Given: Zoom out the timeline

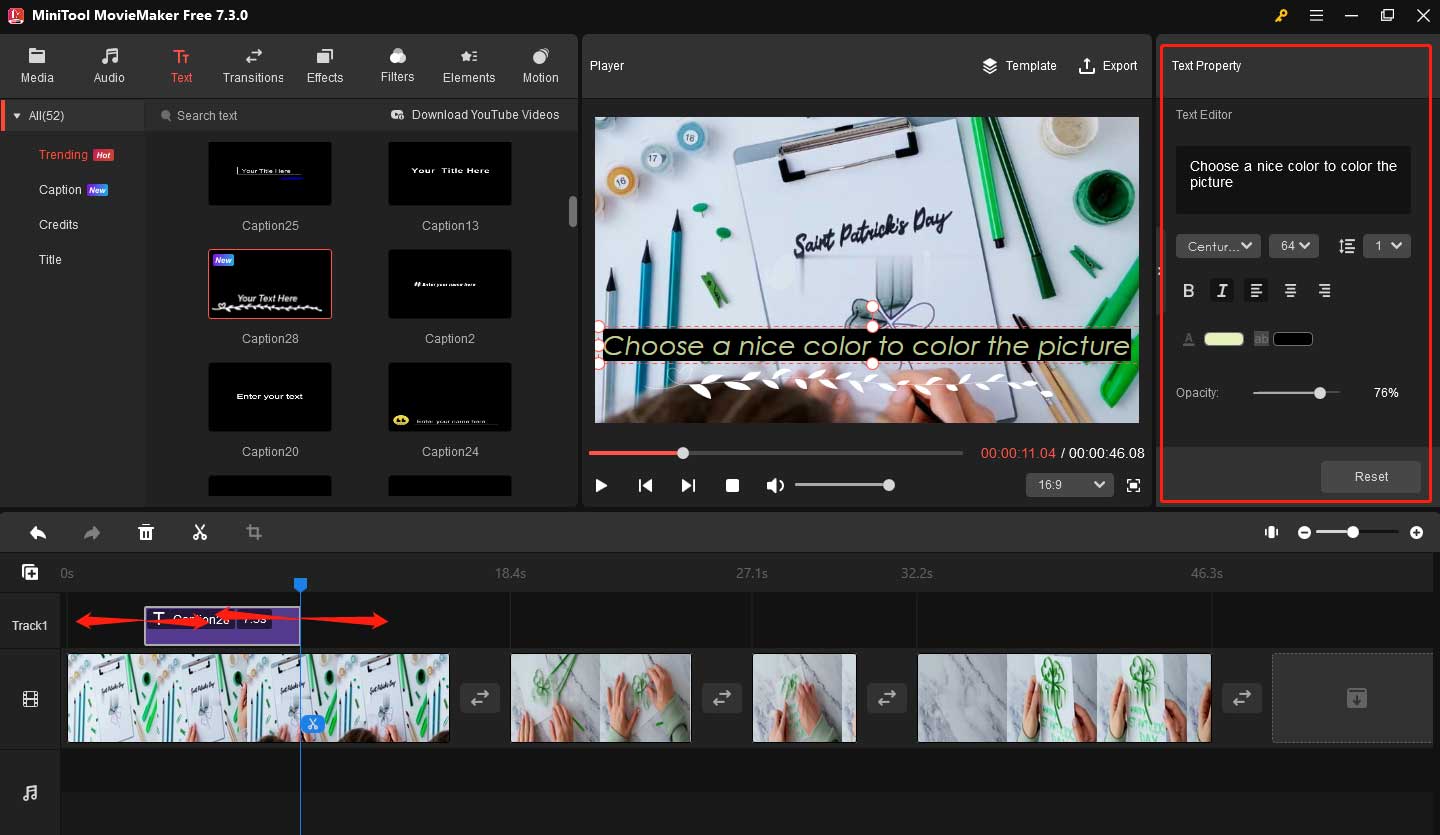Looking at the screenshot, I should (1304, 533).
